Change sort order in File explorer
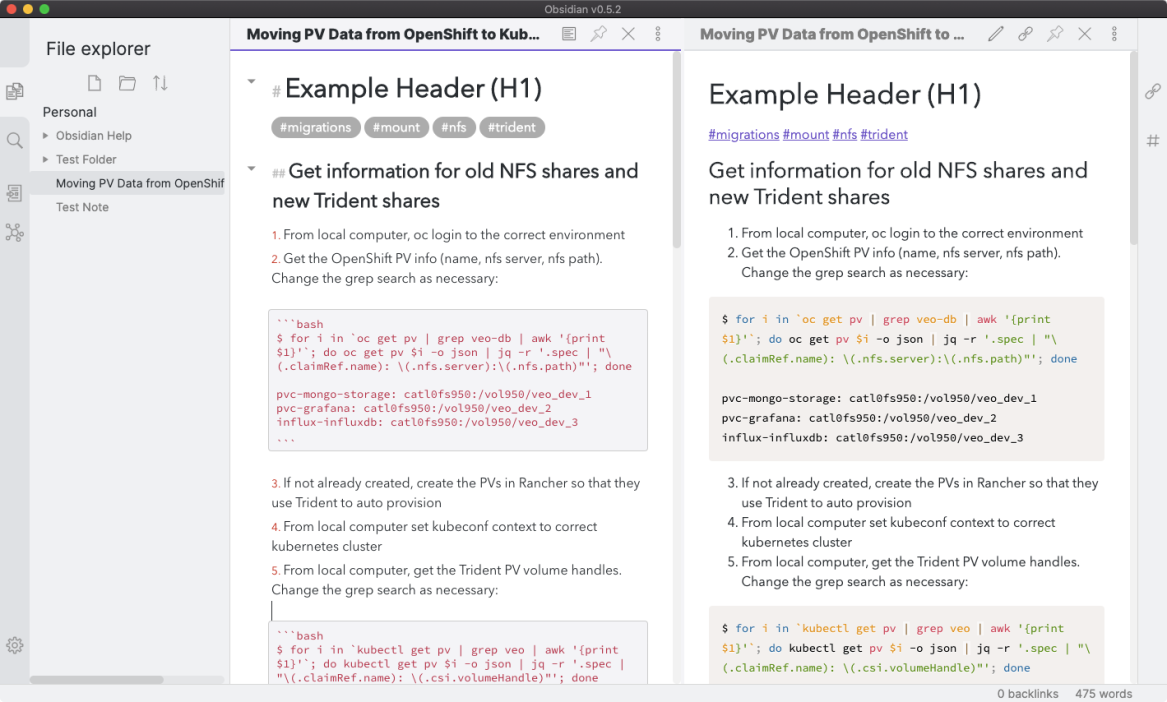Image resolution: width=1167 pixels, height=702 pixels. (x=160, y=83)
